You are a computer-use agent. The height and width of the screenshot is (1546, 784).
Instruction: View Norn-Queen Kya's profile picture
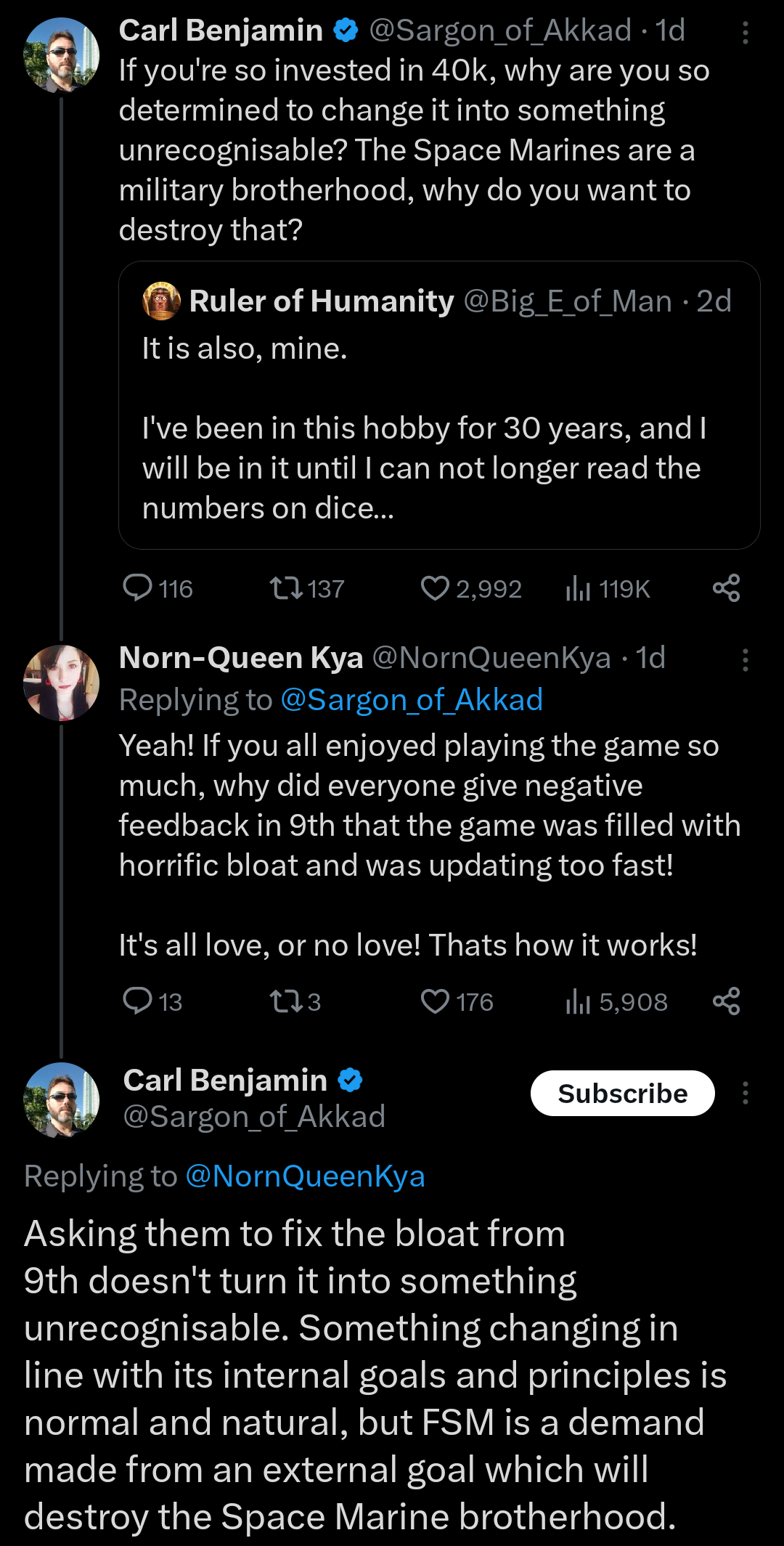pos(62,683)
